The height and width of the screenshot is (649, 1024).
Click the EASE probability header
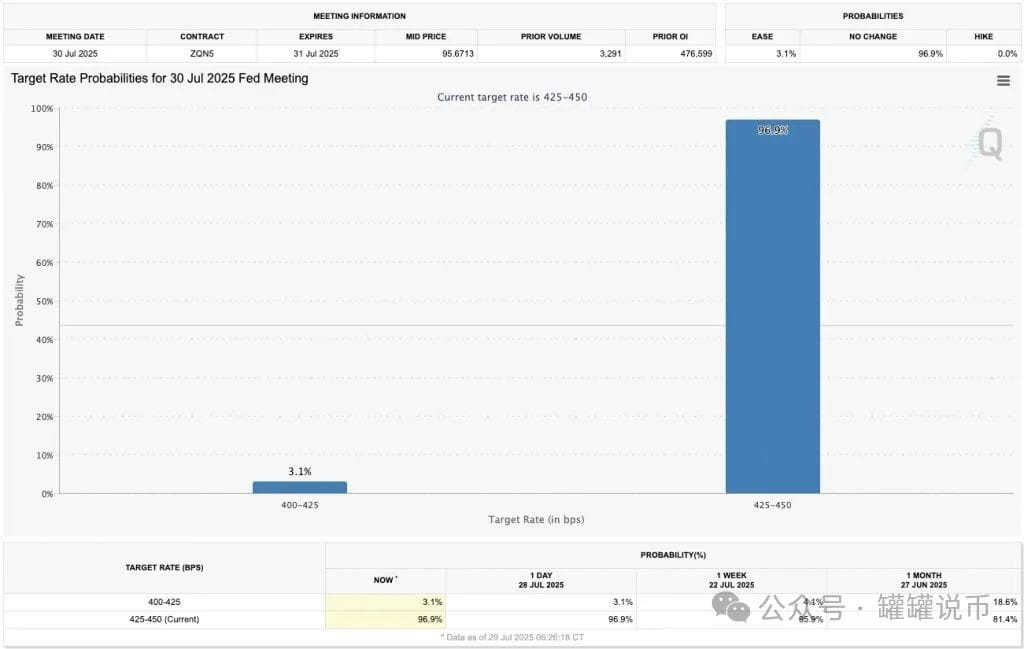click(x=762, y=37)
